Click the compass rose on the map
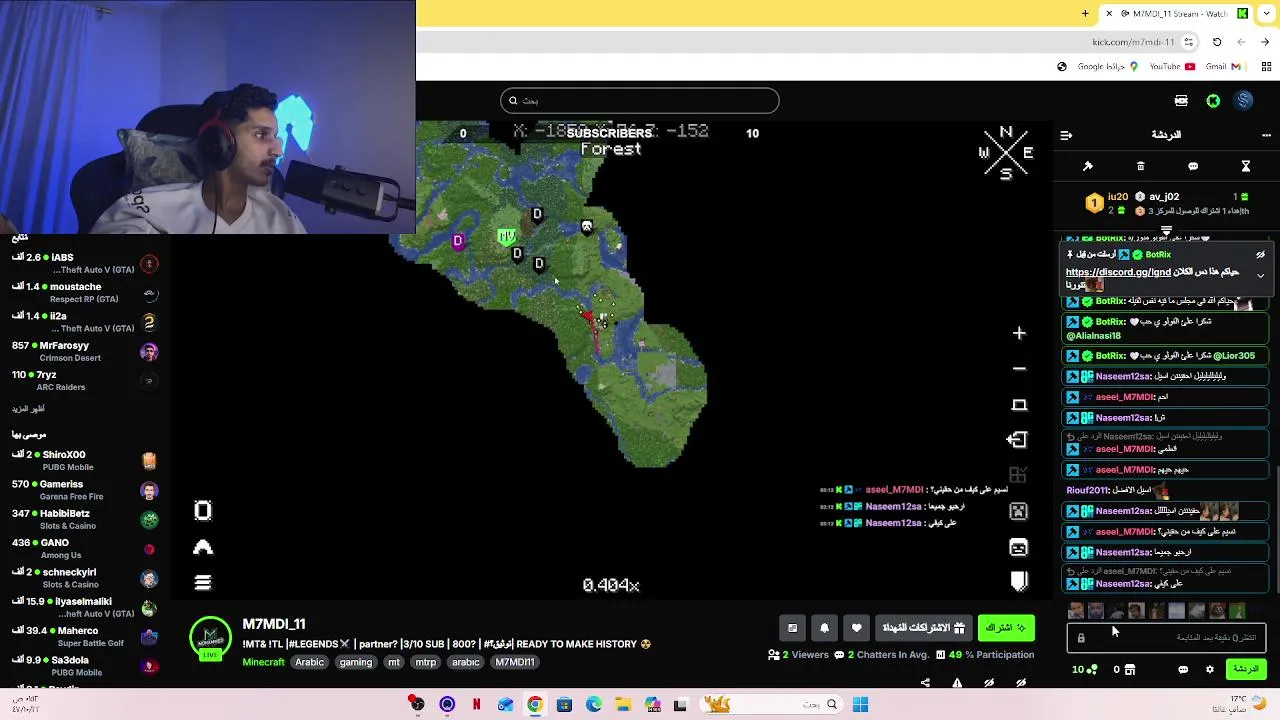 tap(1006, 153)
